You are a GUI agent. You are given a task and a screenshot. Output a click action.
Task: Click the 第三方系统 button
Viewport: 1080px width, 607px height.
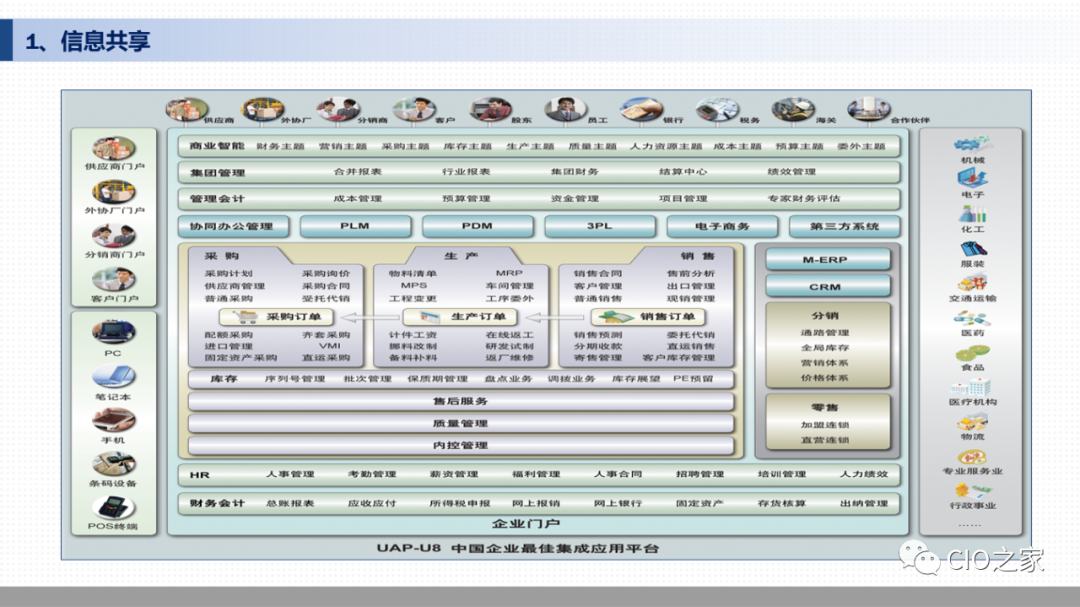[x=844, y=226]
